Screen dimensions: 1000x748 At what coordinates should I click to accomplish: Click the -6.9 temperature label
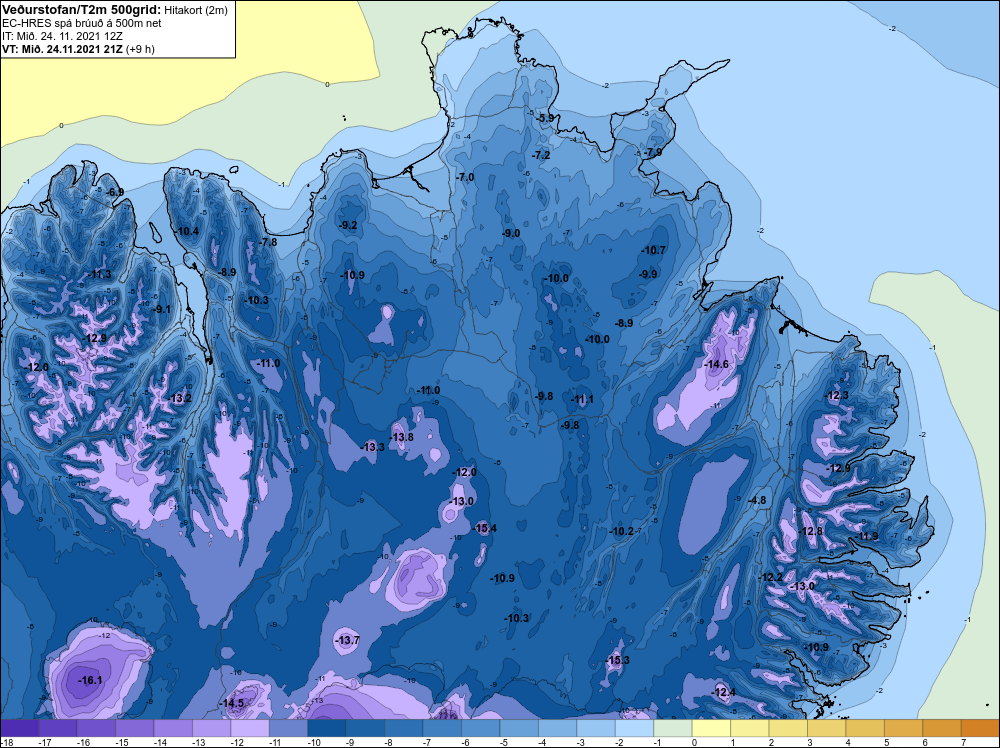[115, 192]
